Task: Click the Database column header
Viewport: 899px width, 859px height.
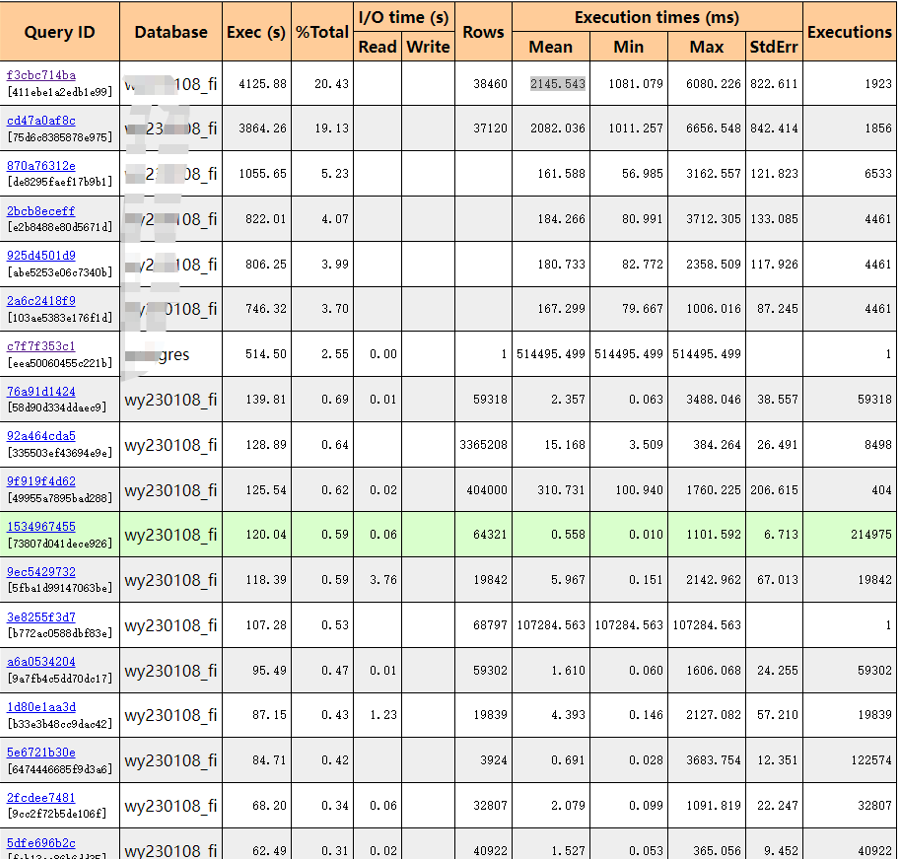Action: 171,32
